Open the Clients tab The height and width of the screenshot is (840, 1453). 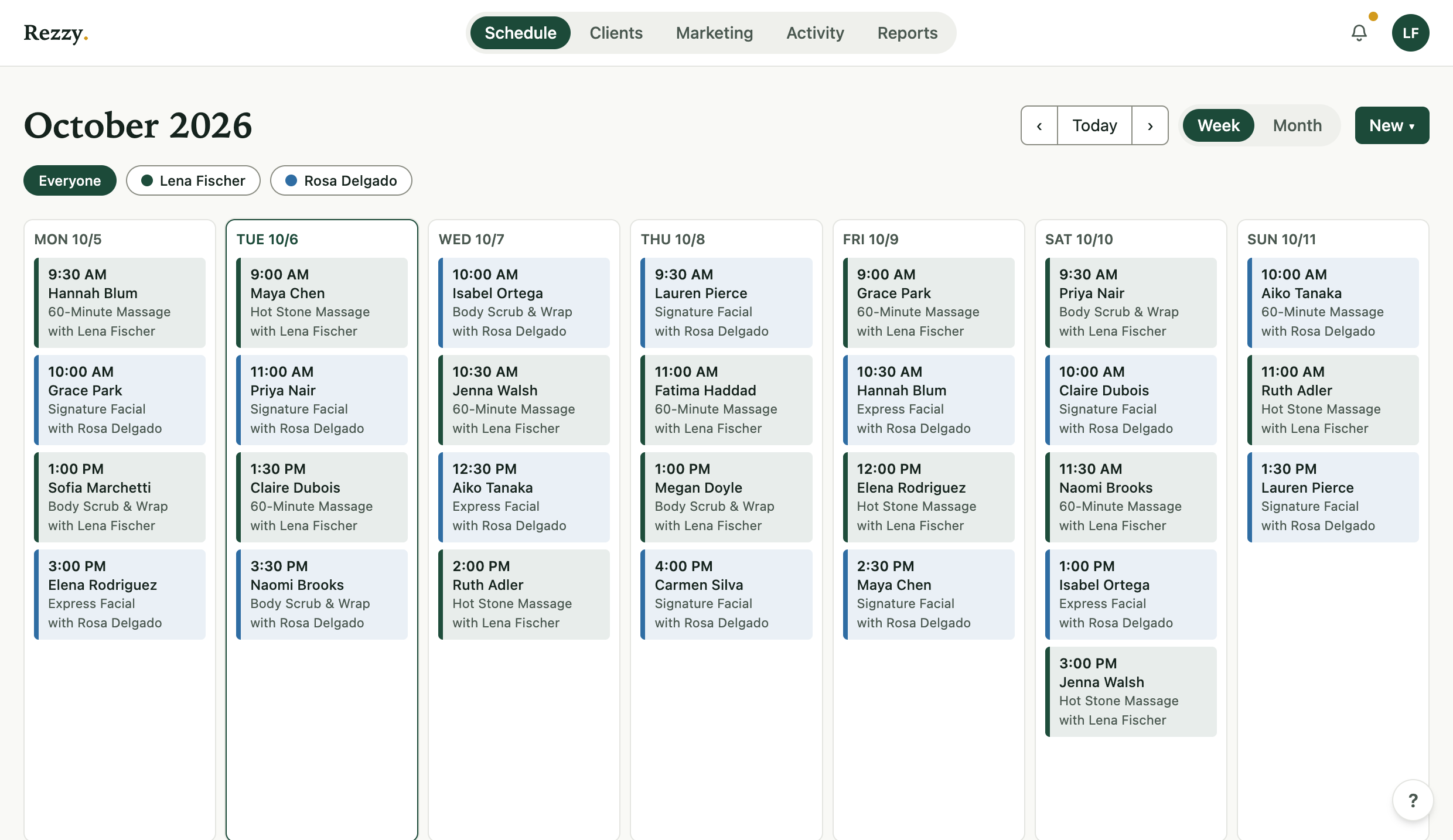[616, 33]
